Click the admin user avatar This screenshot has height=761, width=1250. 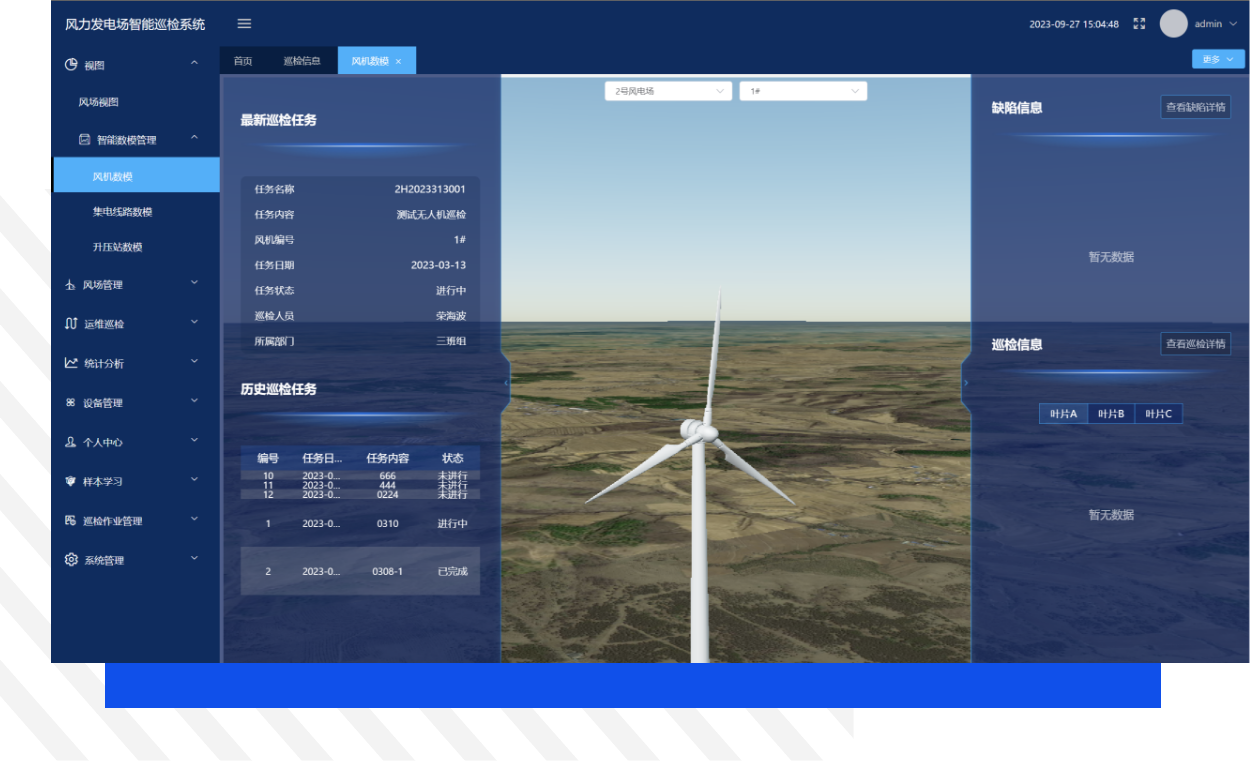[1173, 24]
